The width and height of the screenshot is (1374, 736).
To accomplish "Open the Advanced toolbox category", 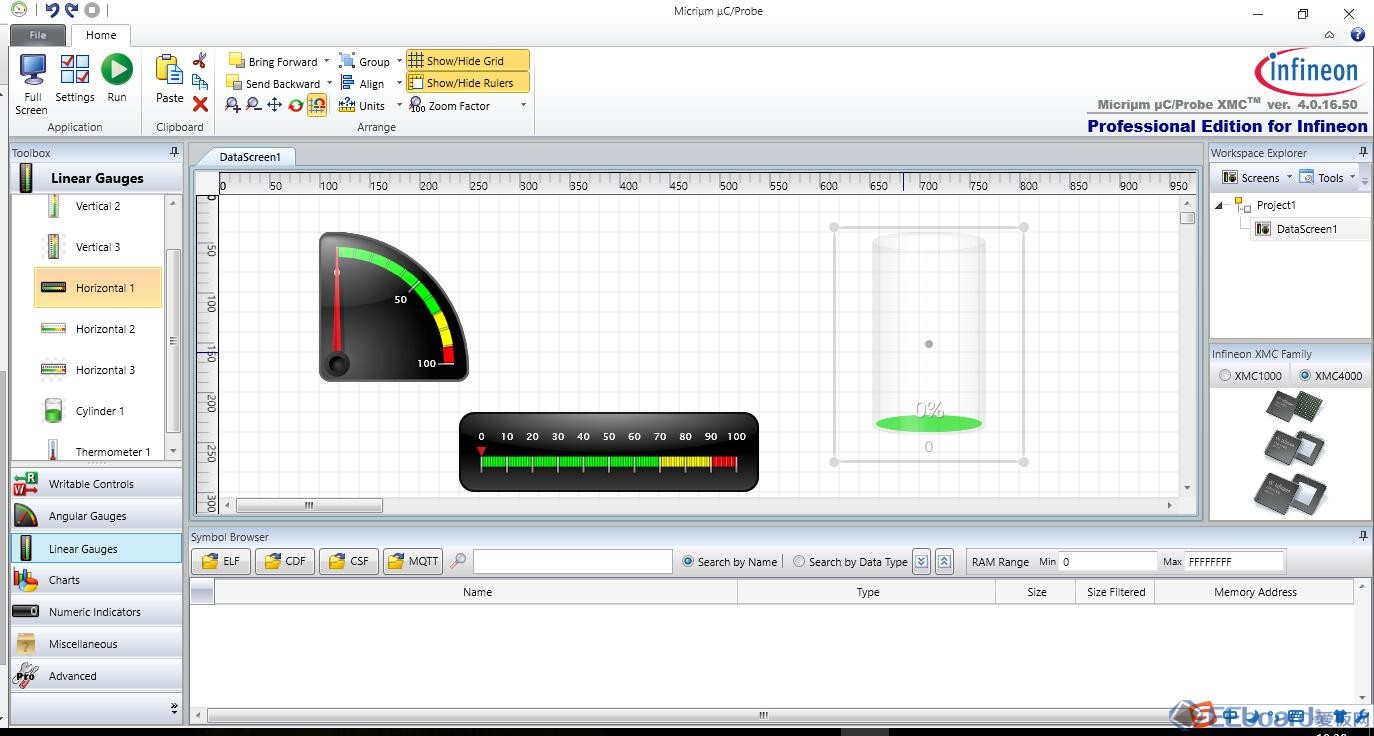I will point(96,676).
